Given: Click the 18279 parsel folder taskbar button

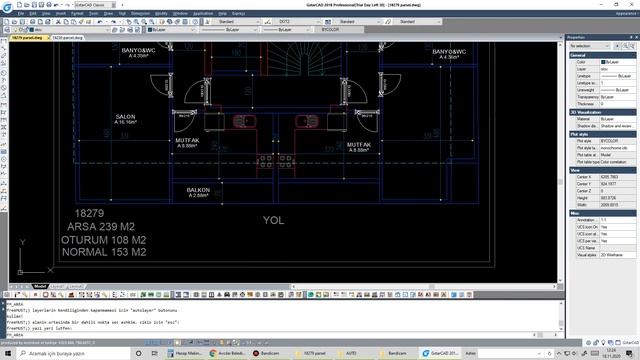Looking at the screenshot, I should [x=311, y=353].
